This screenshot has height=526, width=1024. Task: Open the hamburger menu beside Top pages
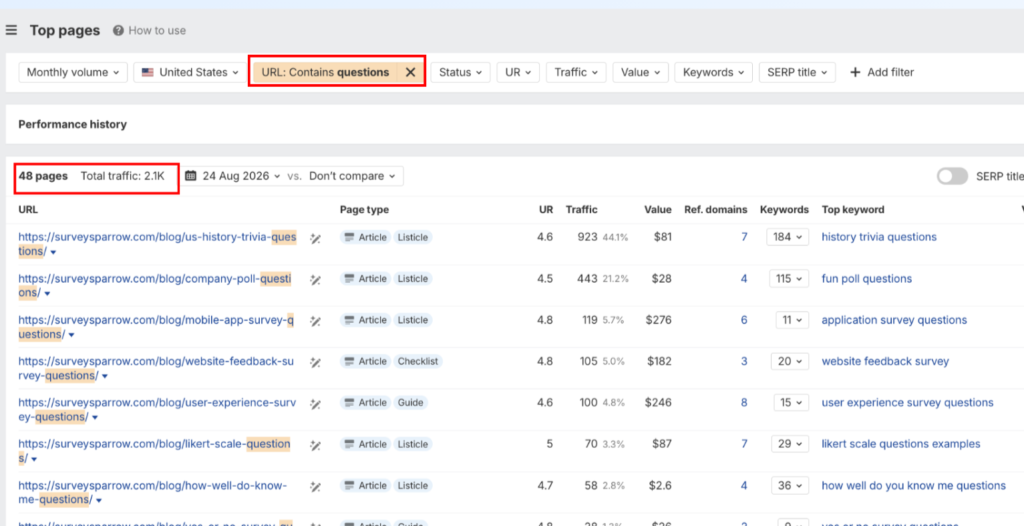coord(11,30)
